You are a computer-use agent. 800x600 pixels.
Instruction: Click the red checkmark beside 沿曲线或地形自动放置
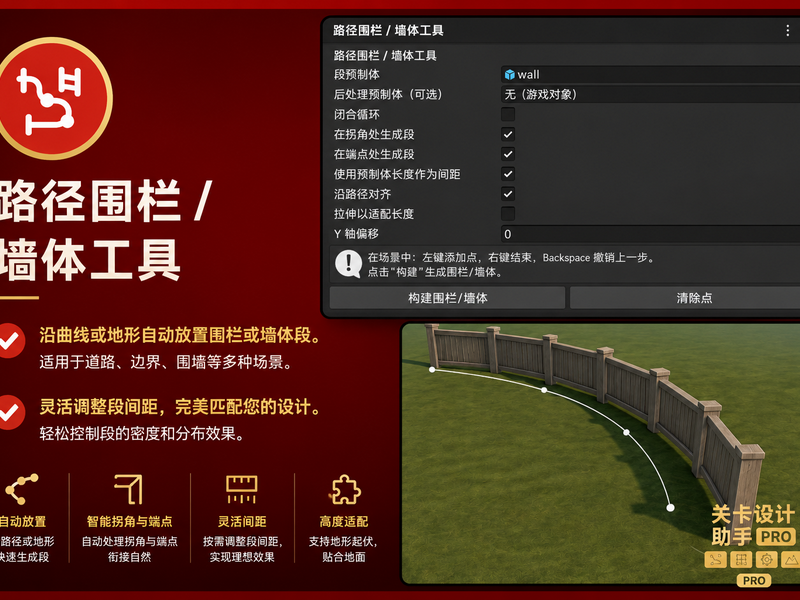10,341
